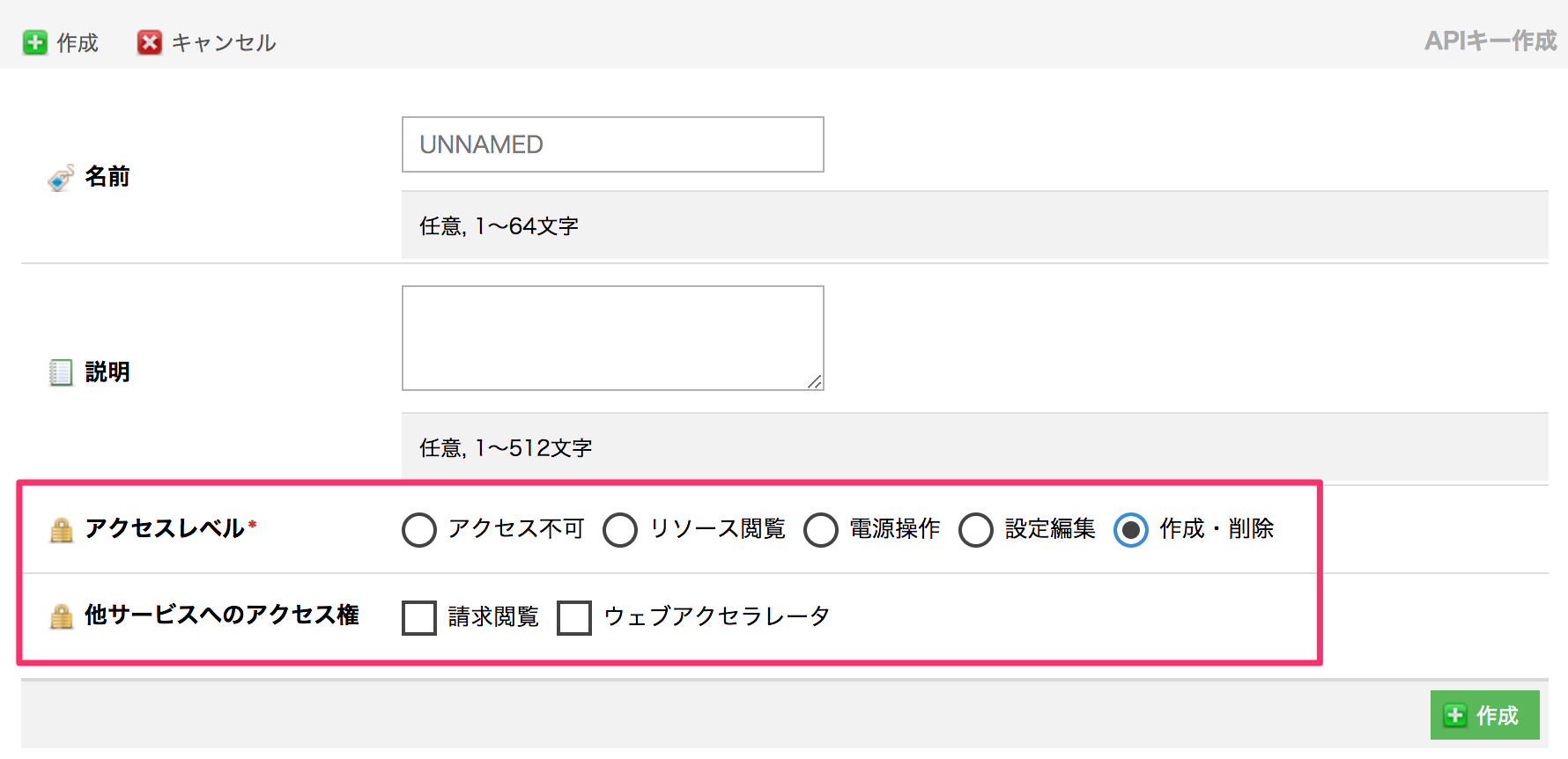Select the アクセス不可 radio button
This screenshot has height=759, width=1568.
coord(418,529)
